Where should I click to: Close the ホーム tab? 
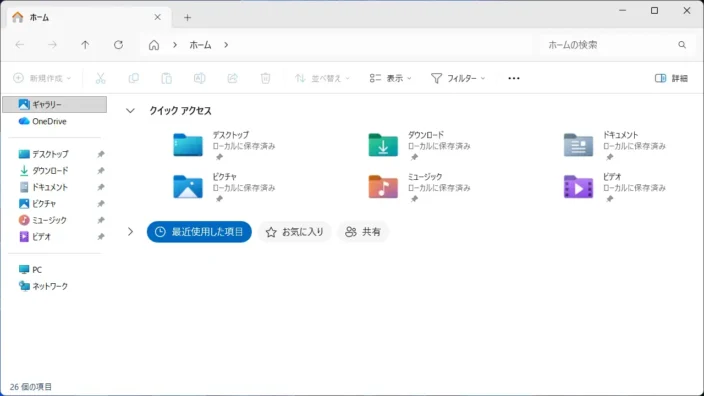[x=158, y=17]
